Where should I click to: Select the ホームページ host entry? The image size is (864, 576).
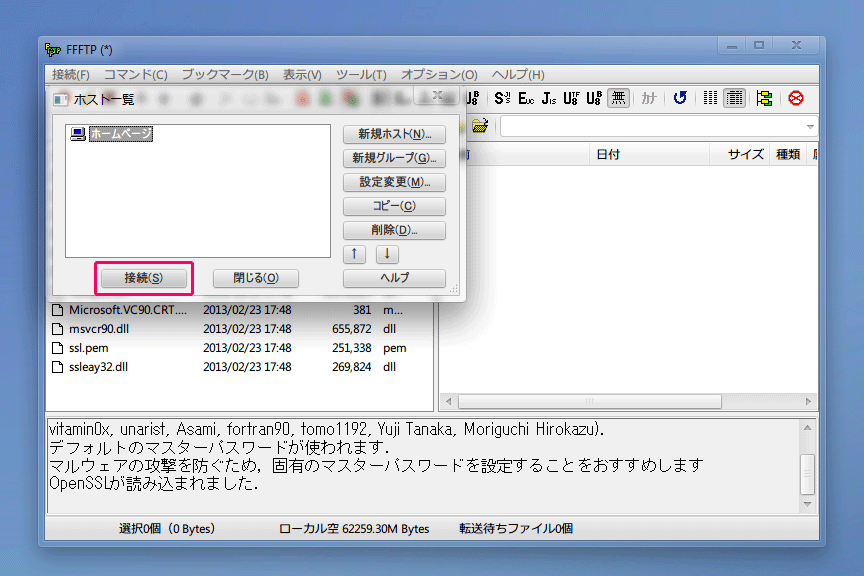click(120, 134)
